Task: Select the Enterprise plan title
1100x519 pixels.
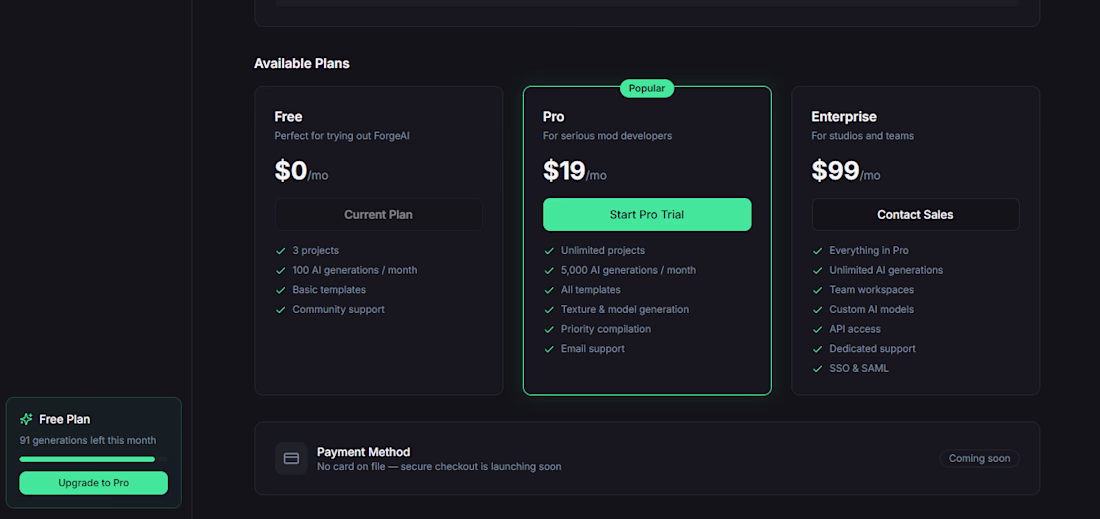Action: click(844, 116)
